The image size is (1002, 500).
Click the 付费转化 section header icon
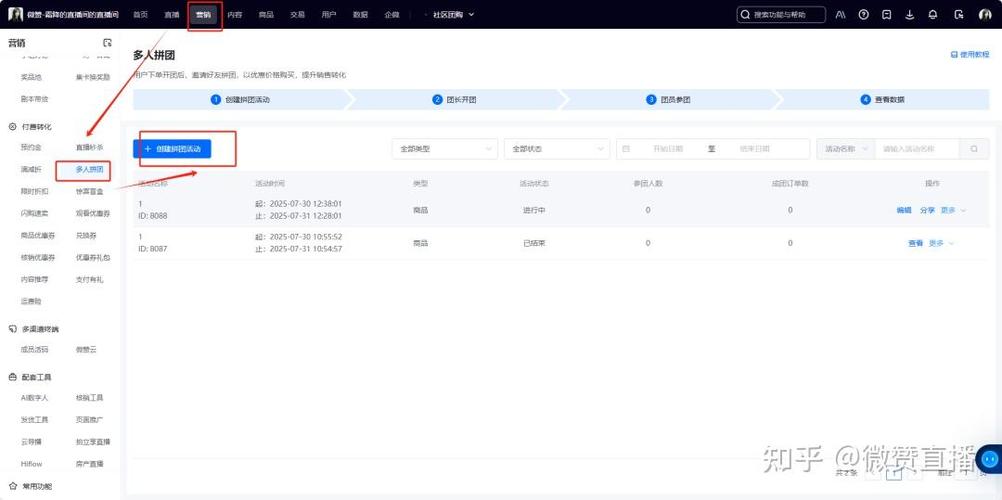tap(12, 127)
